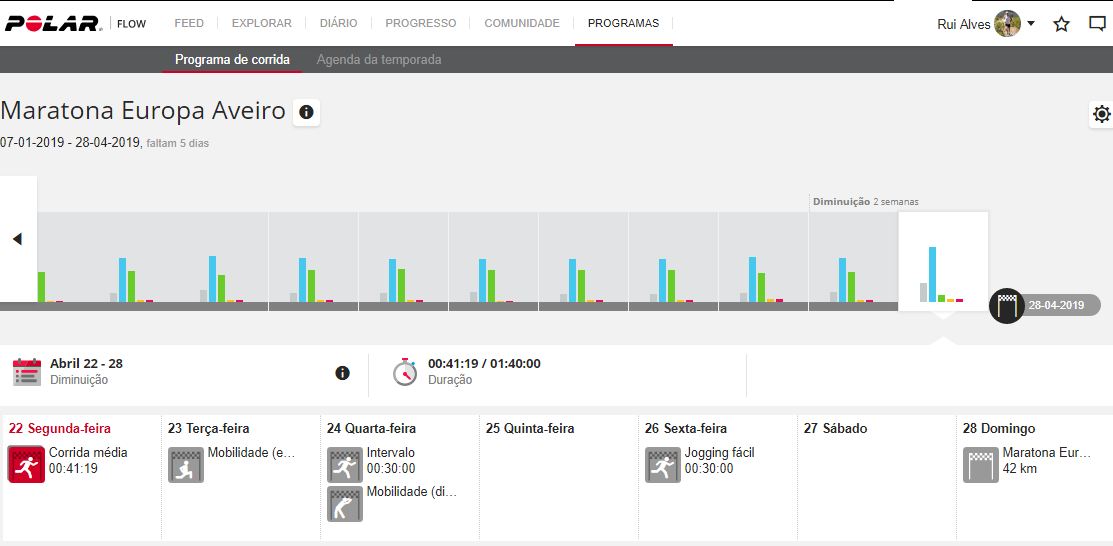This screenshot has height=546, width=1113.
Task: Switch to Agenda da temporada tab
Action: coord(379,60)
